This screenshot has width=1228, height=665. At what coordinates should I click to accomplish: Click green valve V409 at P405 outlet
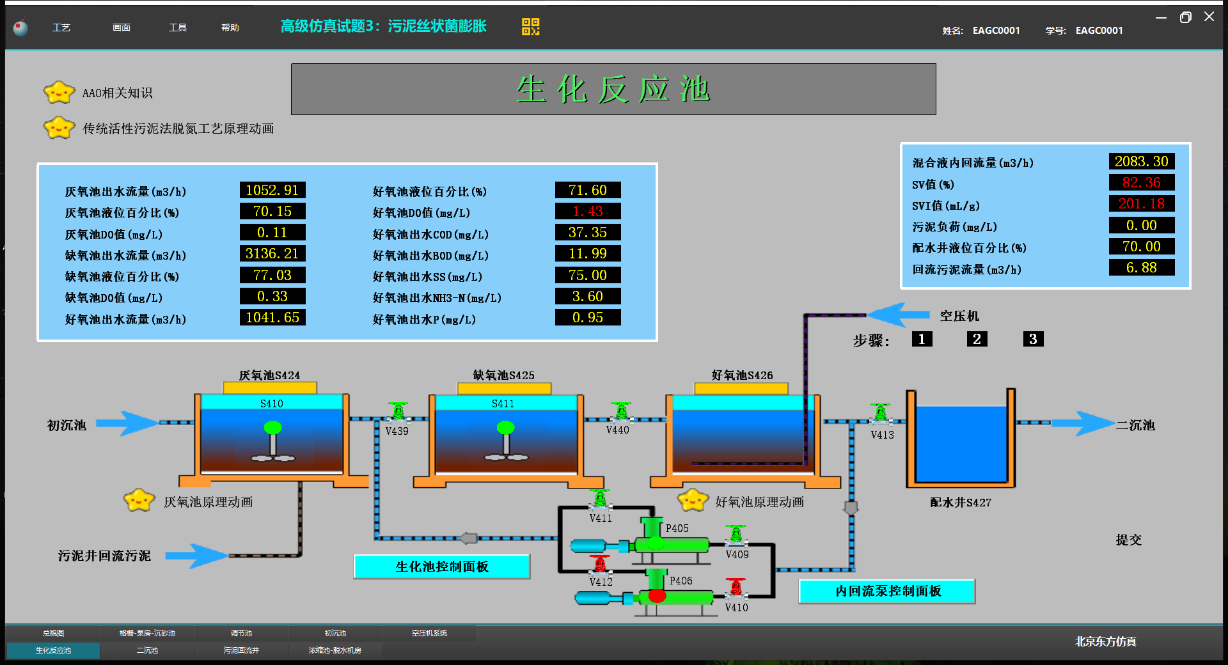pos(736,536)
